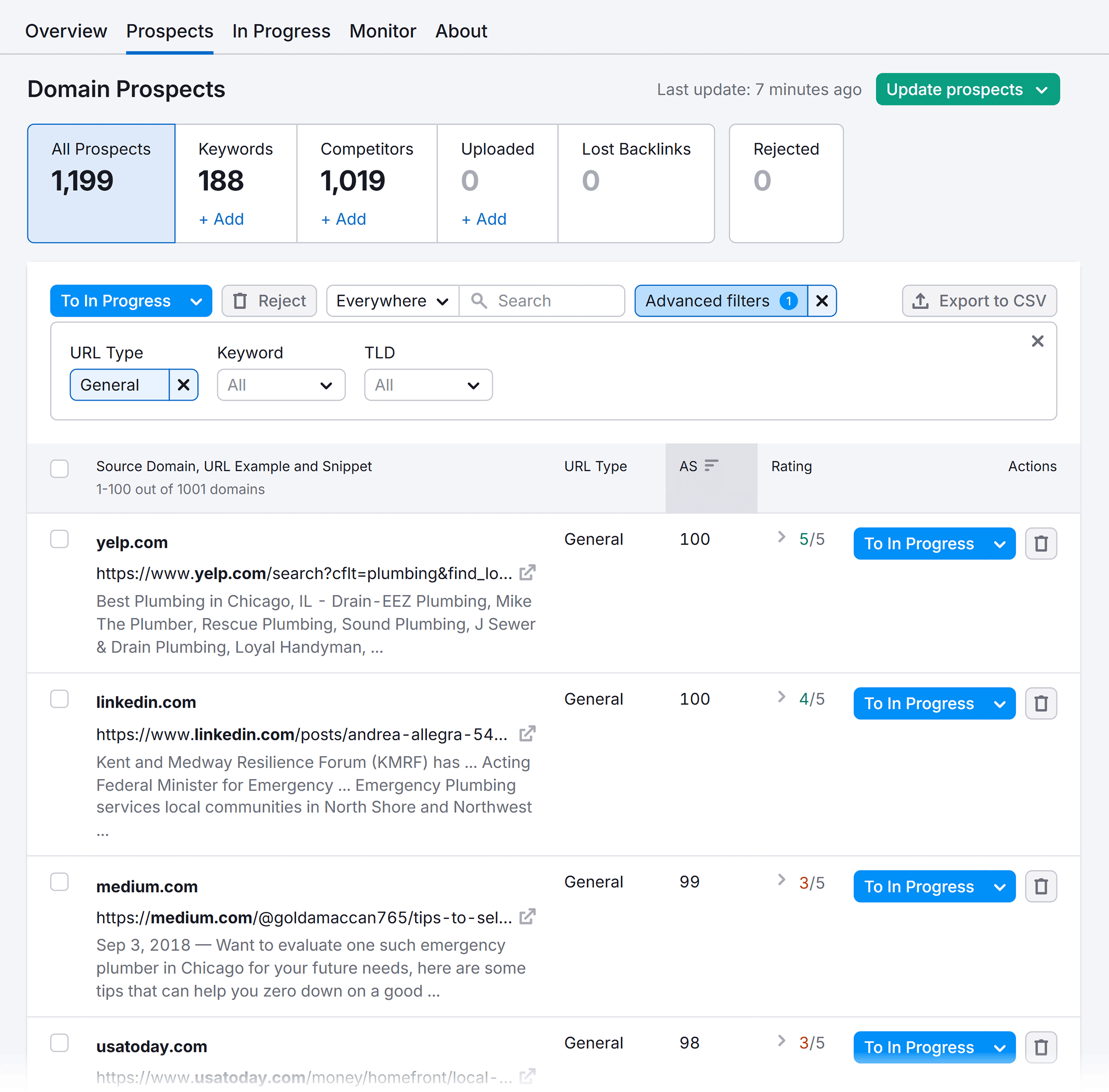
Task: Add new keywords via the Add link
Action: 221,219
